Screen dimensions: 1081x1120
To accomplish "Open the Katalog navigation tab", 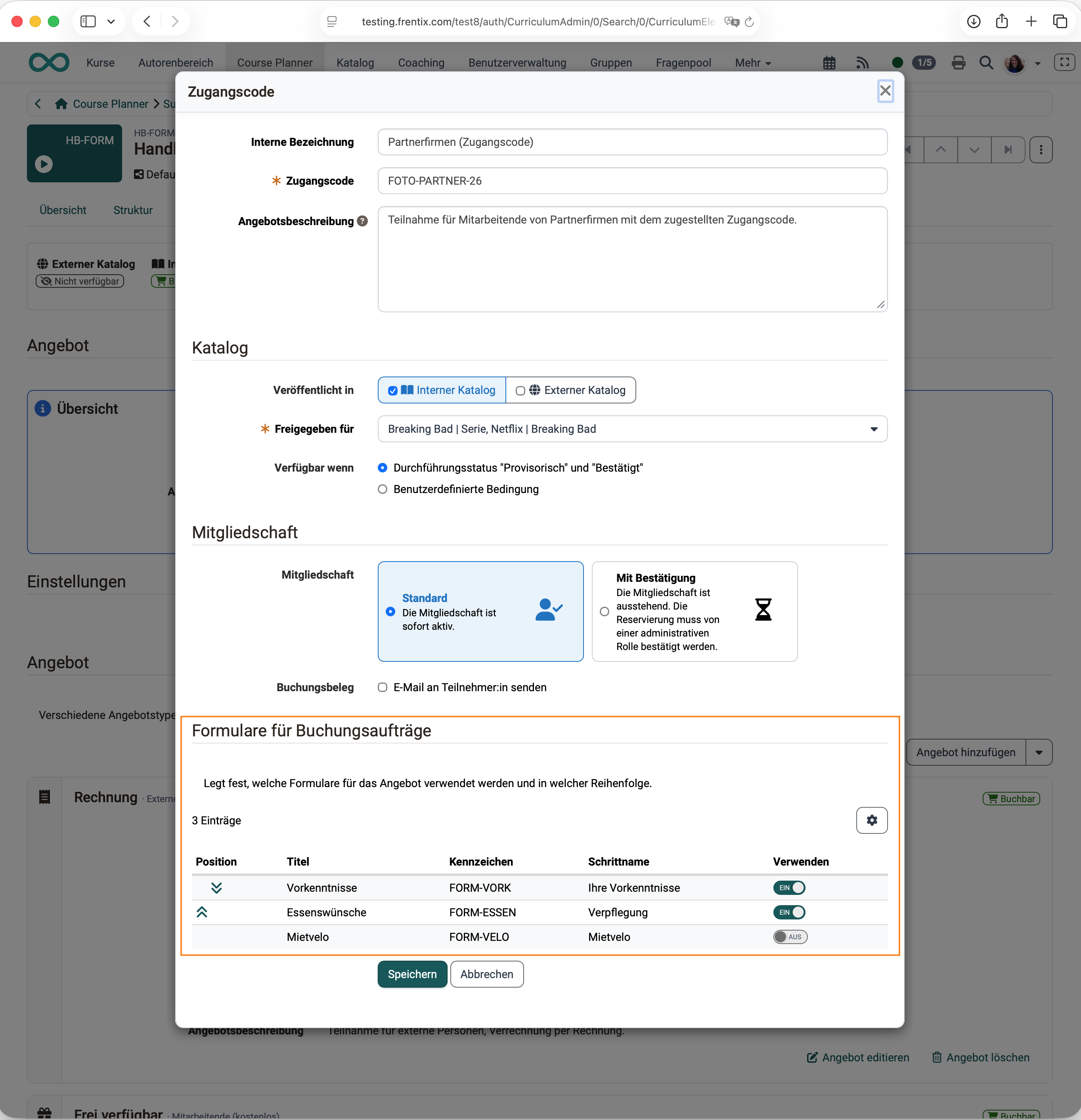I will pos(355,63).
